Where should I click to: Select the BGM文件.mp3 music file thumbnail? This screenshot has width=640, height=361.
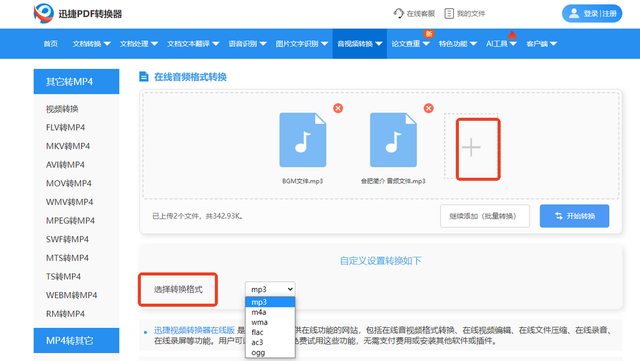click(x=303, y=140)
